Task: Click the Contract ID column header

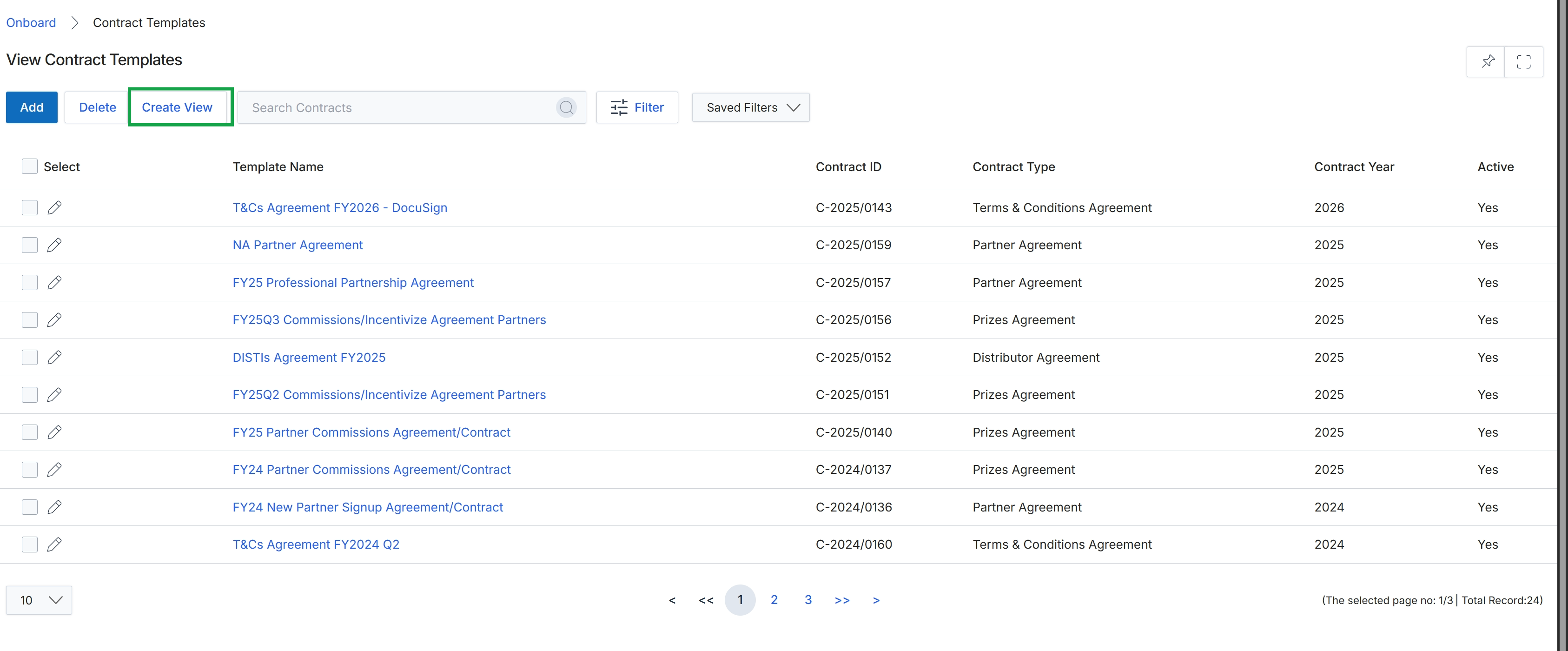Action: 848,167
